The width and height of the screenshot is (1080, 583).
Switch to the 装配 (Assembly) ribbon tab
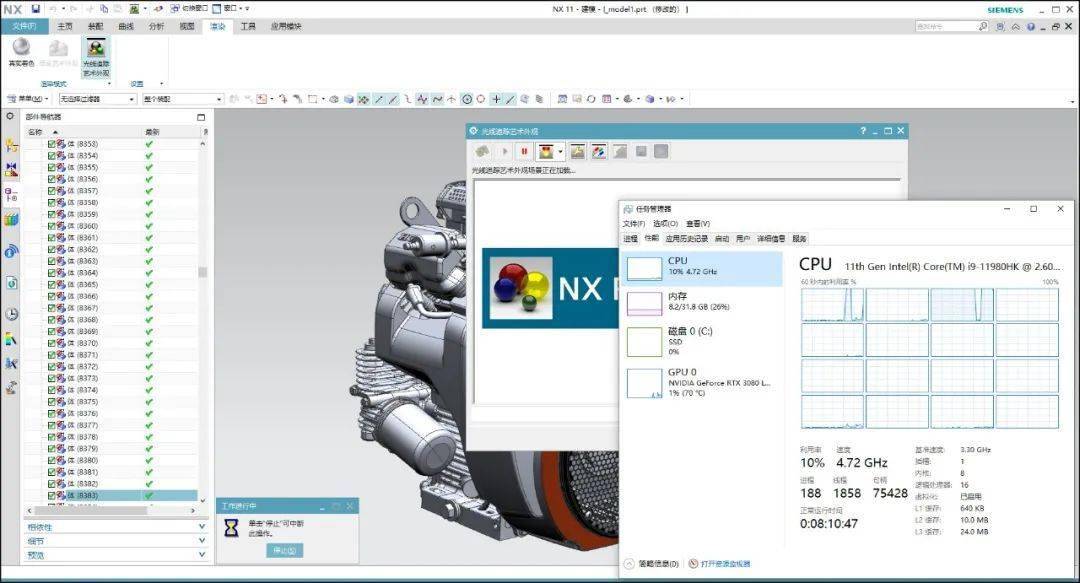pos(96,26)
